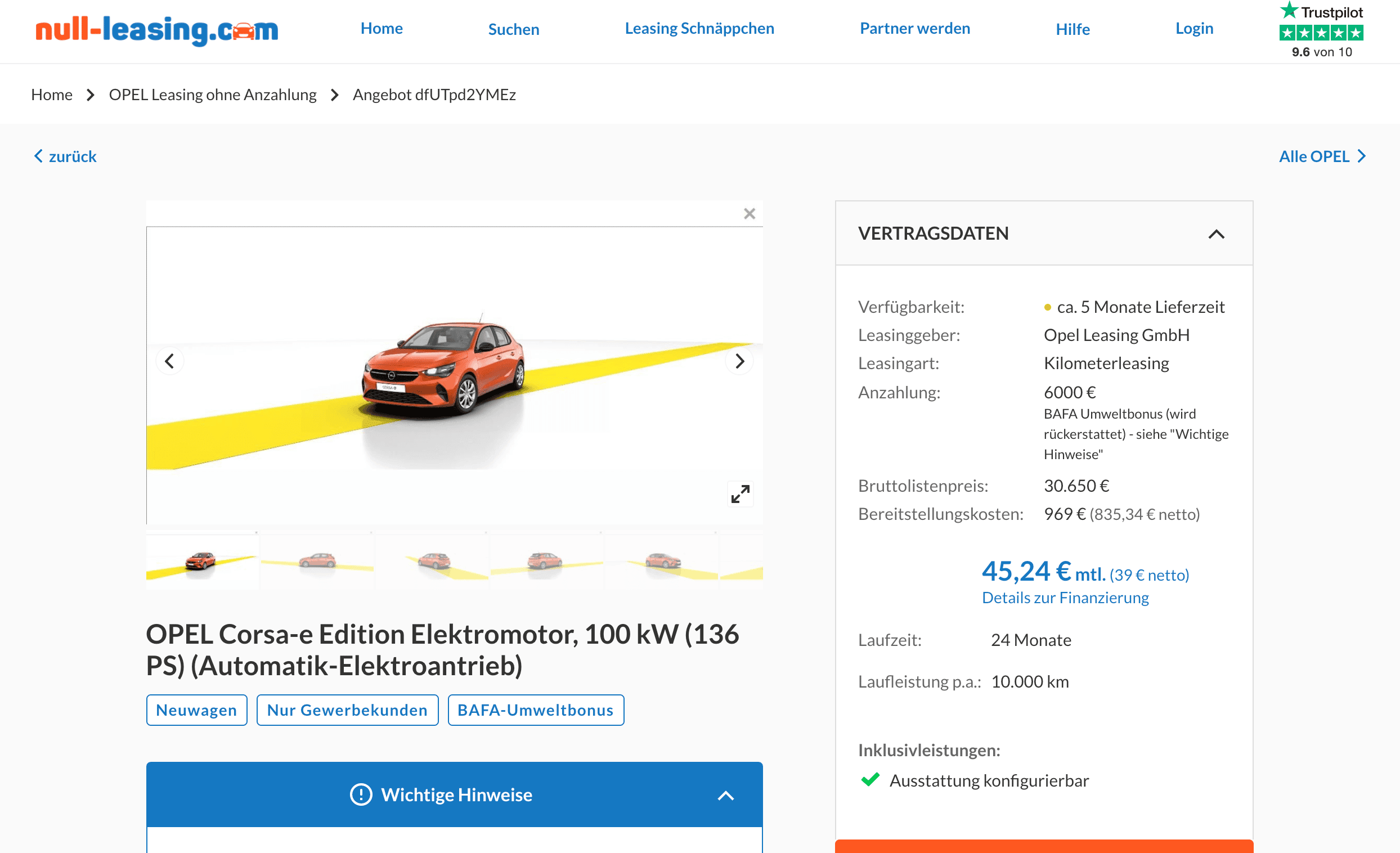
Task: Click the Ausstattung konfigurierbar checkmark item
Action: [x=975, y=781]
